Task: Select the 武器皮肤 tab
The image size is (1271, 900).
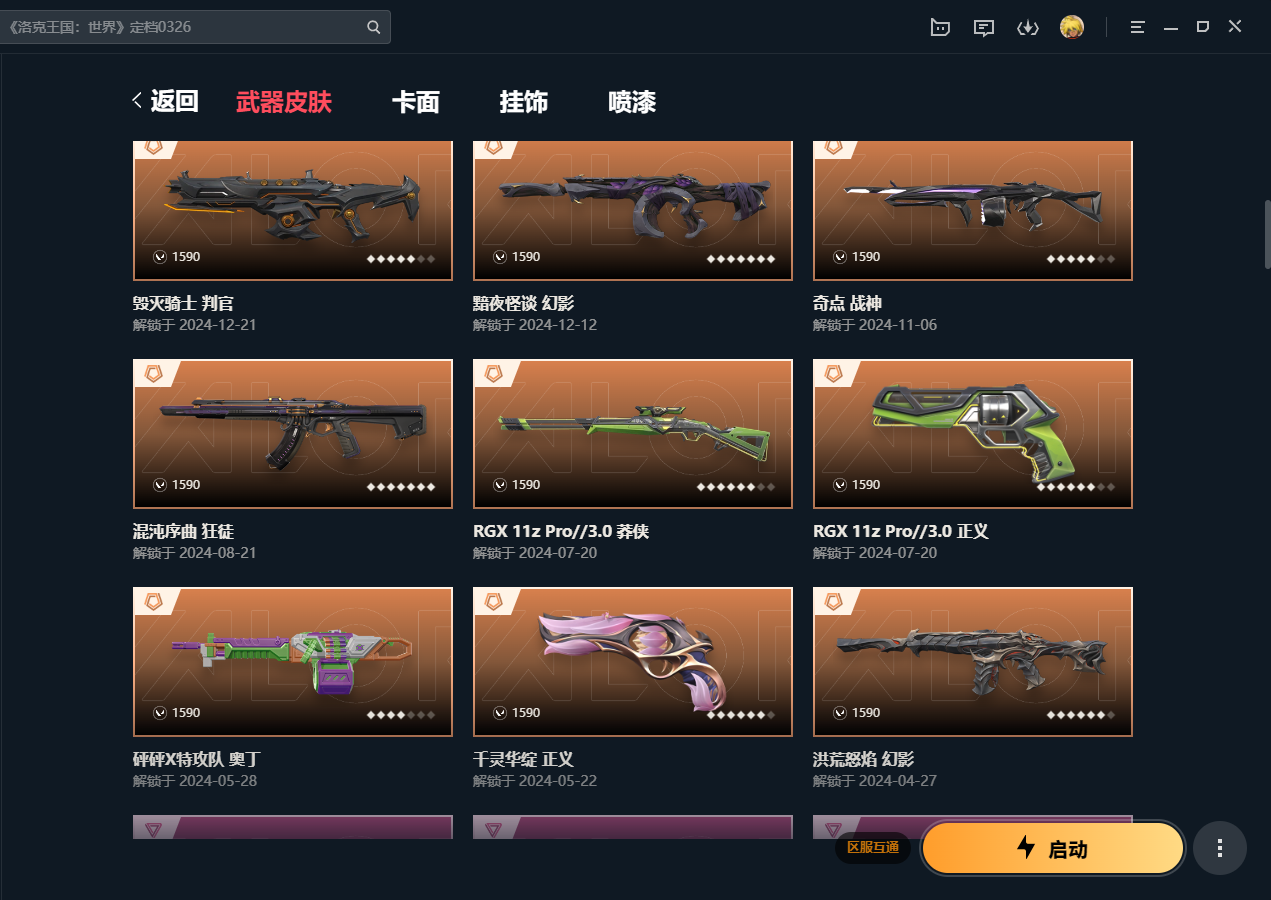Action: (283, 101)
